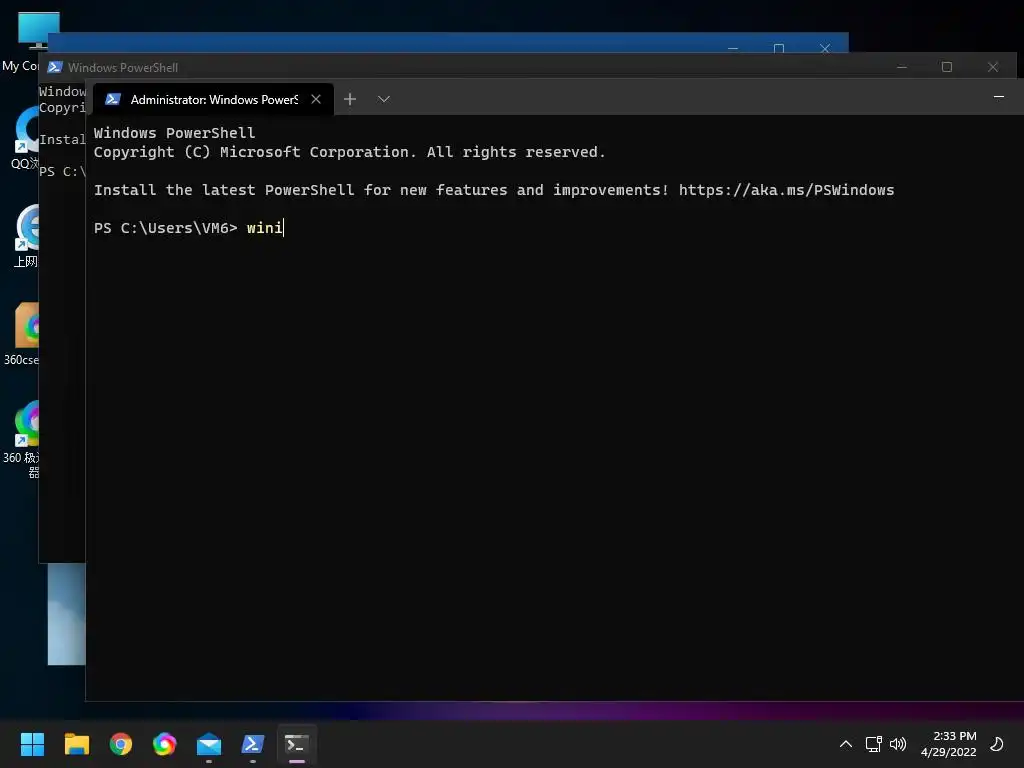Click the 'PS C:\Users\VM6>' prompt text
The width and height of the screenshot is (1024, 768).
point(165,228)
